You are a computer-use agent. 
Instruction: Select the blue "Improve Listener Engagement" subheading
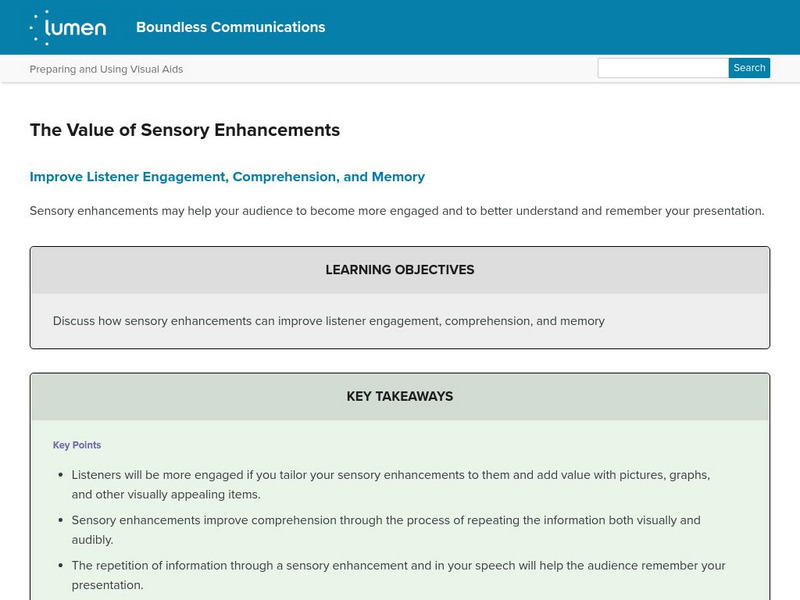pos(227,177)
